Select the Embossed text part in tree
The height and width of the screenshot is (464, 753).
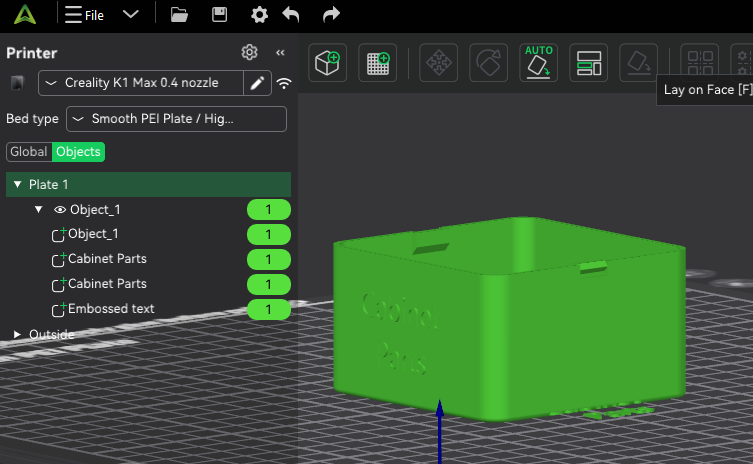110,309
